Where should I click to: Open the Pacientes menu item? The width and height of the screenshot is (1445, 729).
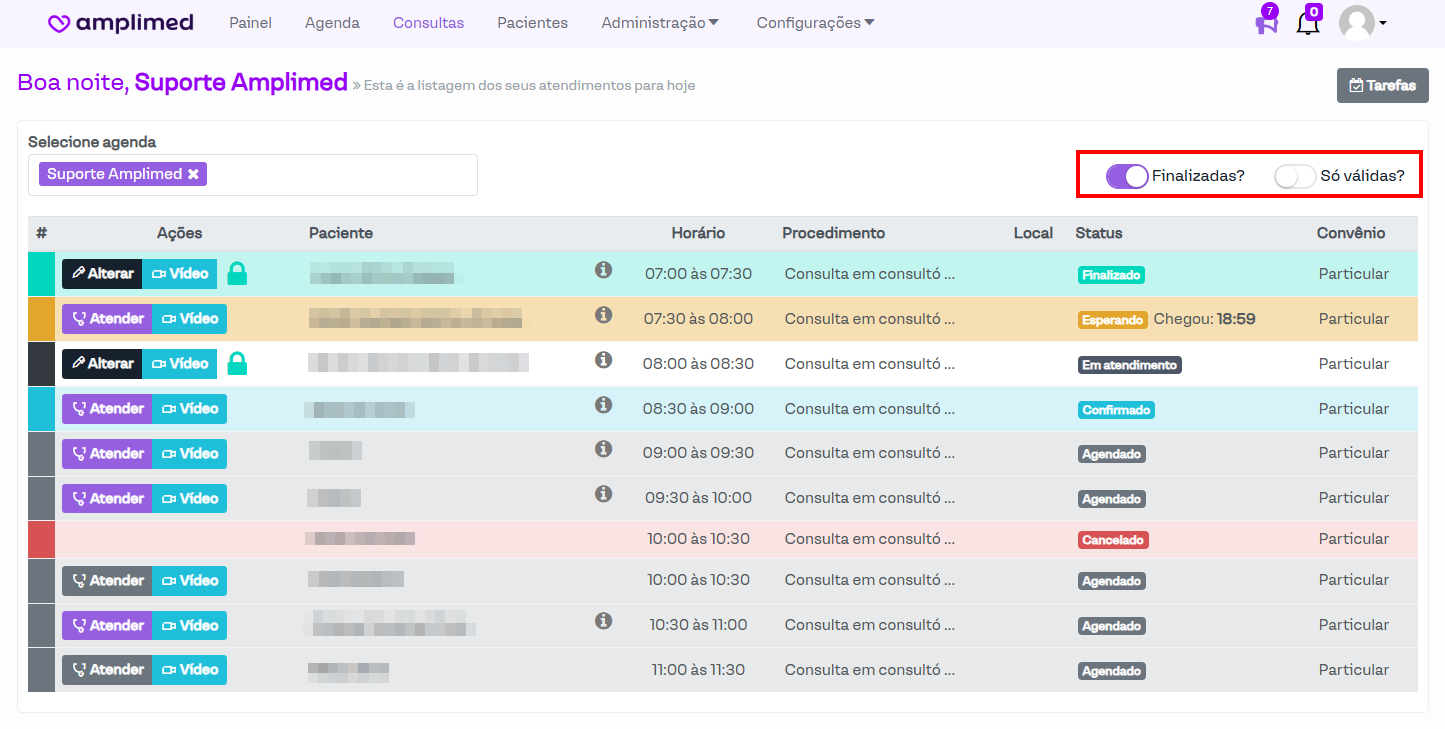(x=532, y=23)
